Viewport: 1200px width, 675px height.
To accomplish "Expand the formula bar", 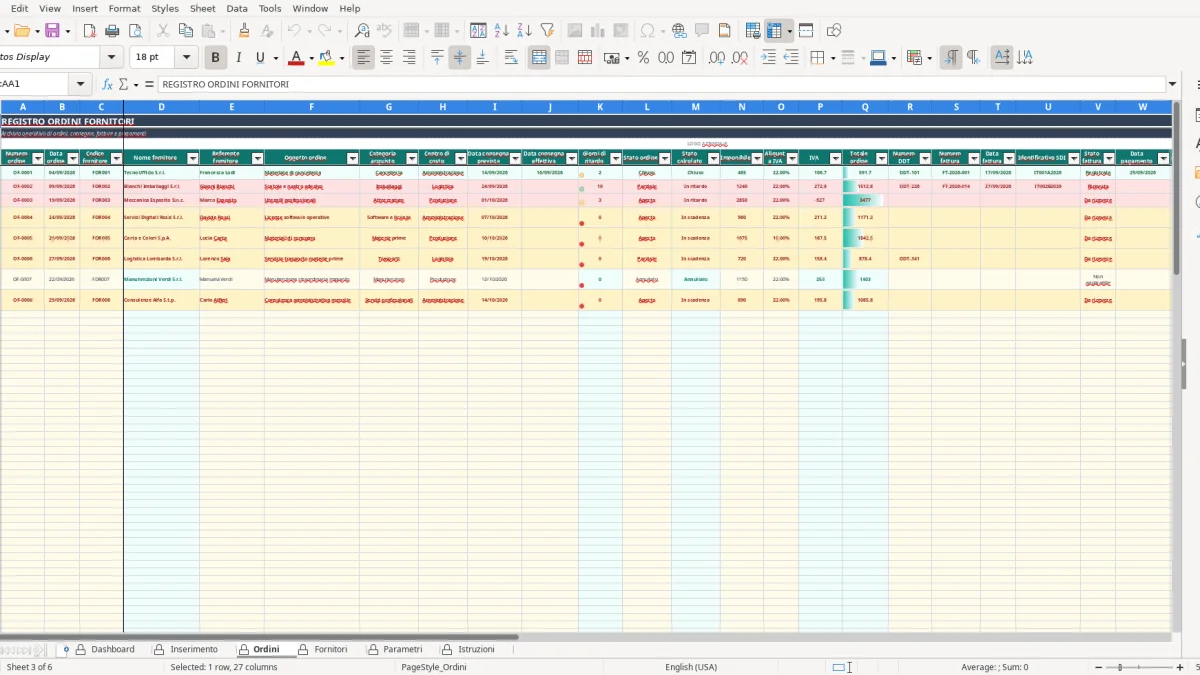I will point(1172,85).
